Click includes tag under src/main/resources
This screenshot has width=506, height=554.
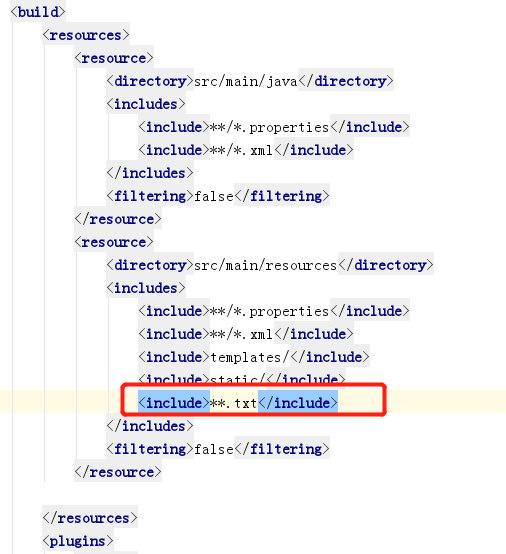pyautogui.click(x=146, y=288)
